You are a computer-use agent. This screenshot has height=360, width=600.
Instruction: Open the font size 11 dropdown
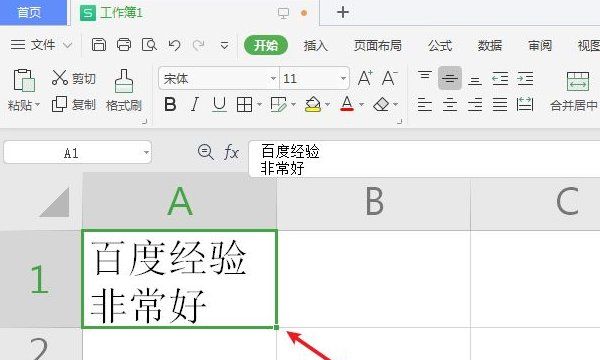pos(343,78)
